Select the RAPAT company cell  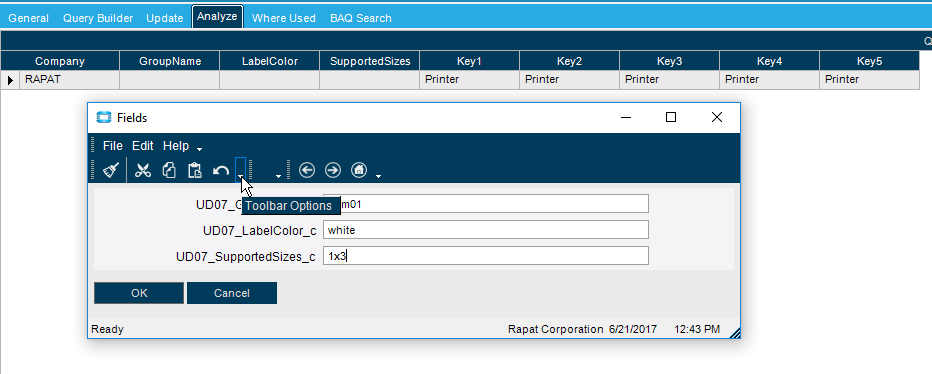[70, 80]
